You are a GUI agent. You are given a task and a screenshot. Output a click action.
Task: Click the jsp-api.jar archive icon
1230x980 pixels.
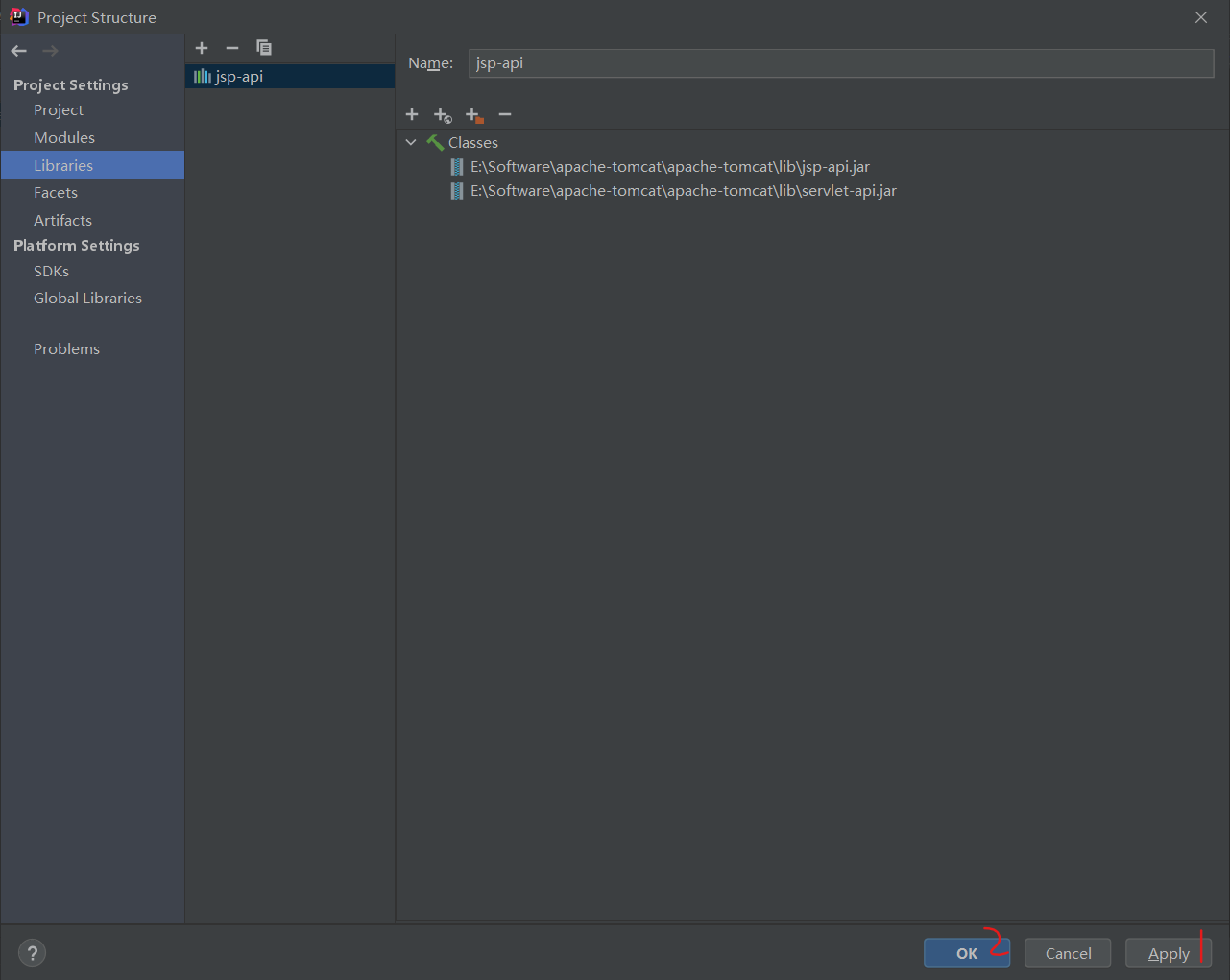[457, 167]
